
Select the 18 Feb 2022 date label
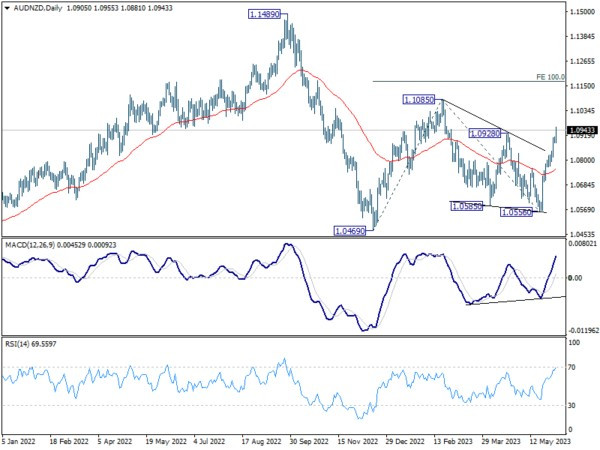click(x=69, y=441)
